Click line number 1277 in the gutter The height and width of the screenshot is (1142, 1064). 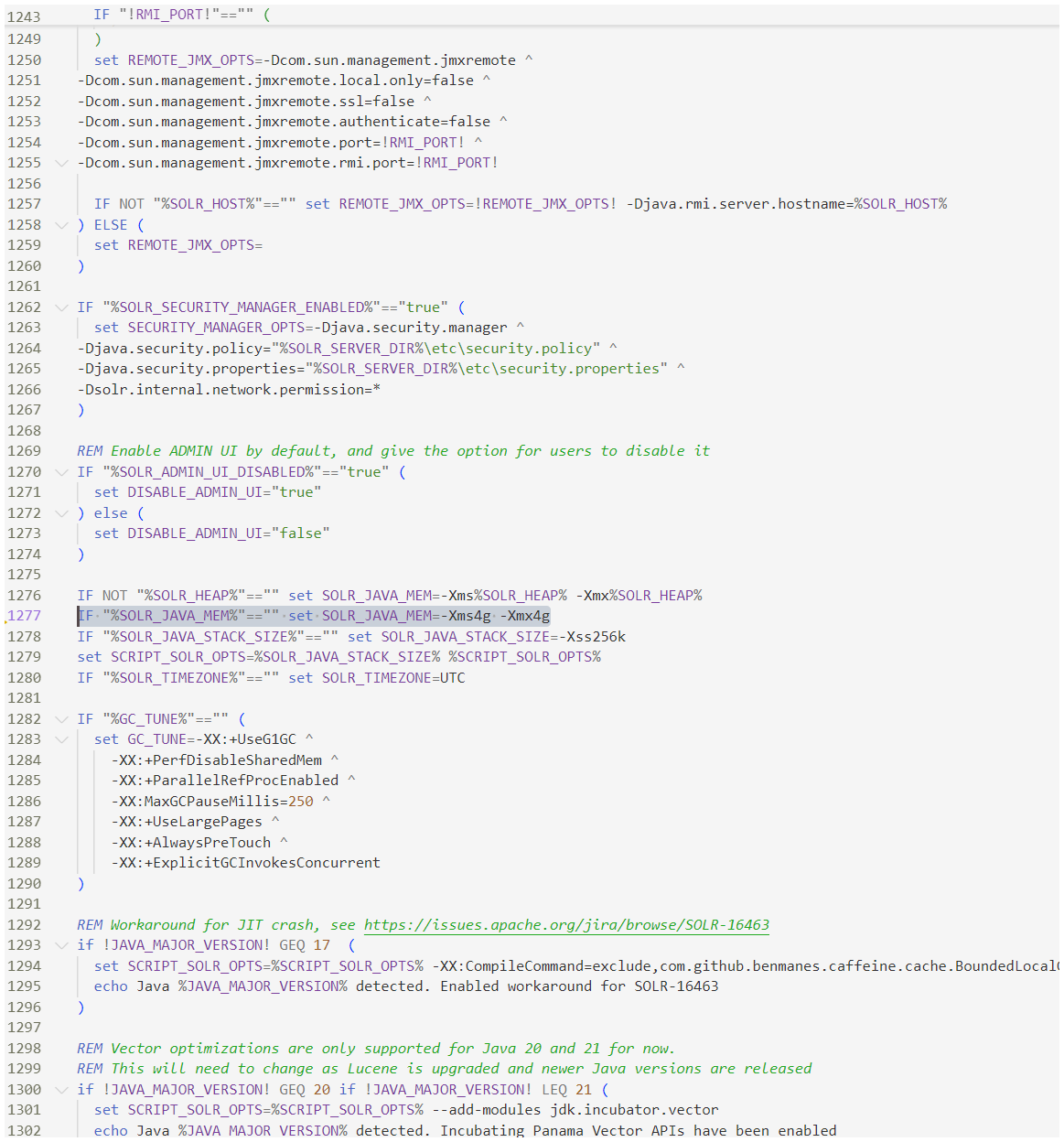tap(25, 616)
